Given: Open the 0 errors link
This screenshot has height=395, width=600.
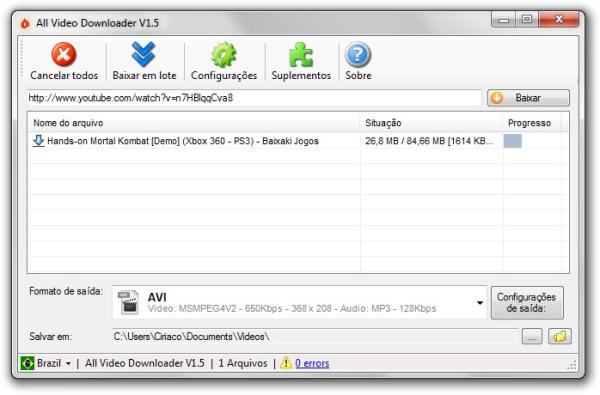Looking at the screenshot, I should (312, 363).
